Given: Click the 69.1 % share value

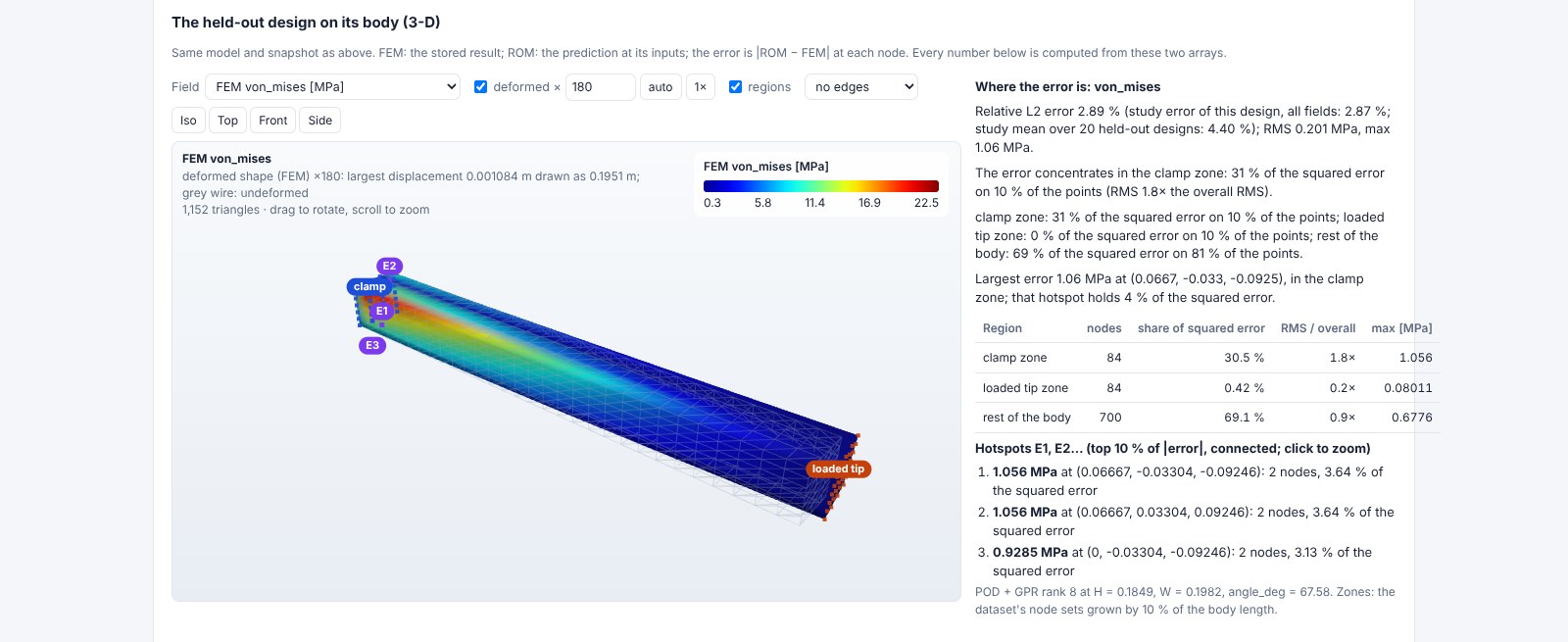Looking at the screenshot, I should click(1245, 418).
